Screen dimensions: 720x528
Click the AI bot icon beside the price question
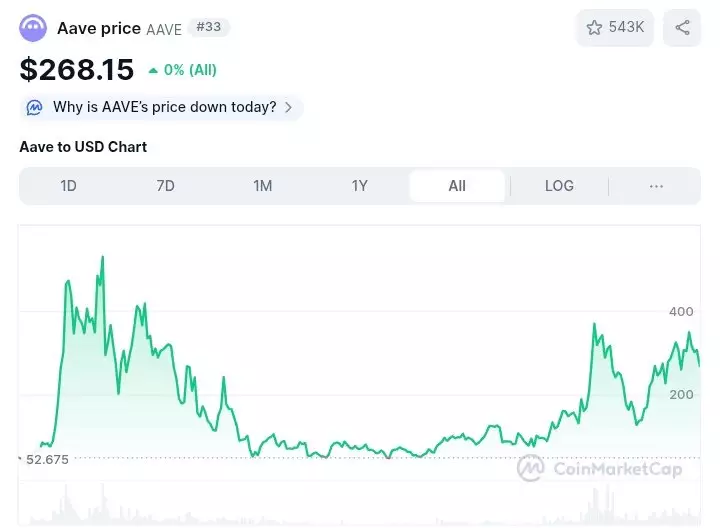[35, 107]
